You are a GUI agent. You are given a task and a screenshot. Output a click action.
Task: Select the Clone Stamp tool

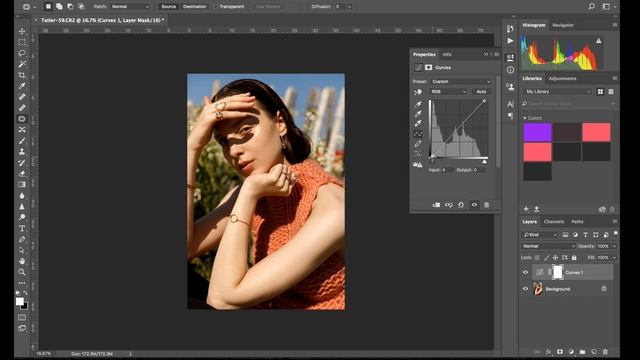(x=22, y=151)
